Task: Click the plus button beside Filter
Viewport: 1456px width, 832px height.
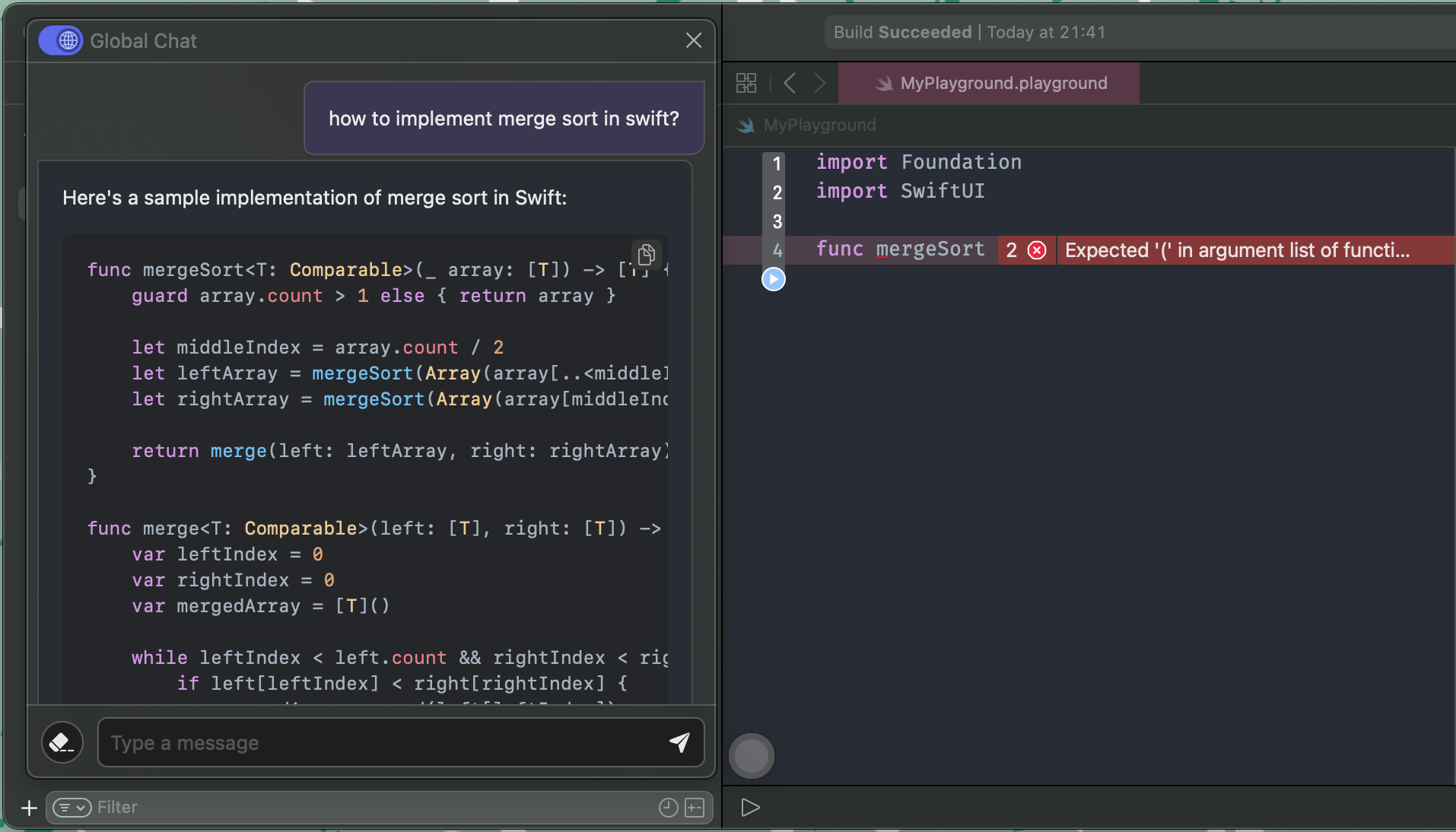Action: click(29, 808)
